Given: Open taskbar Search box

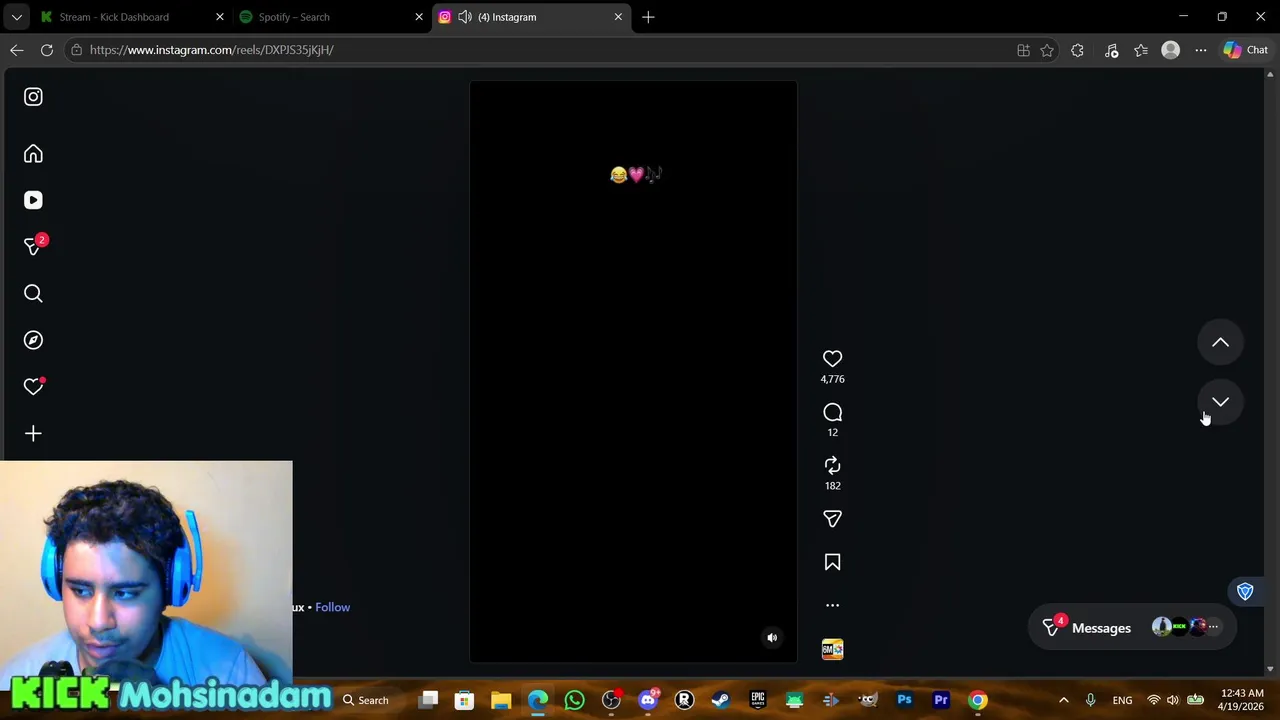Looking at the screenshot, I should (x=366, y=700).
